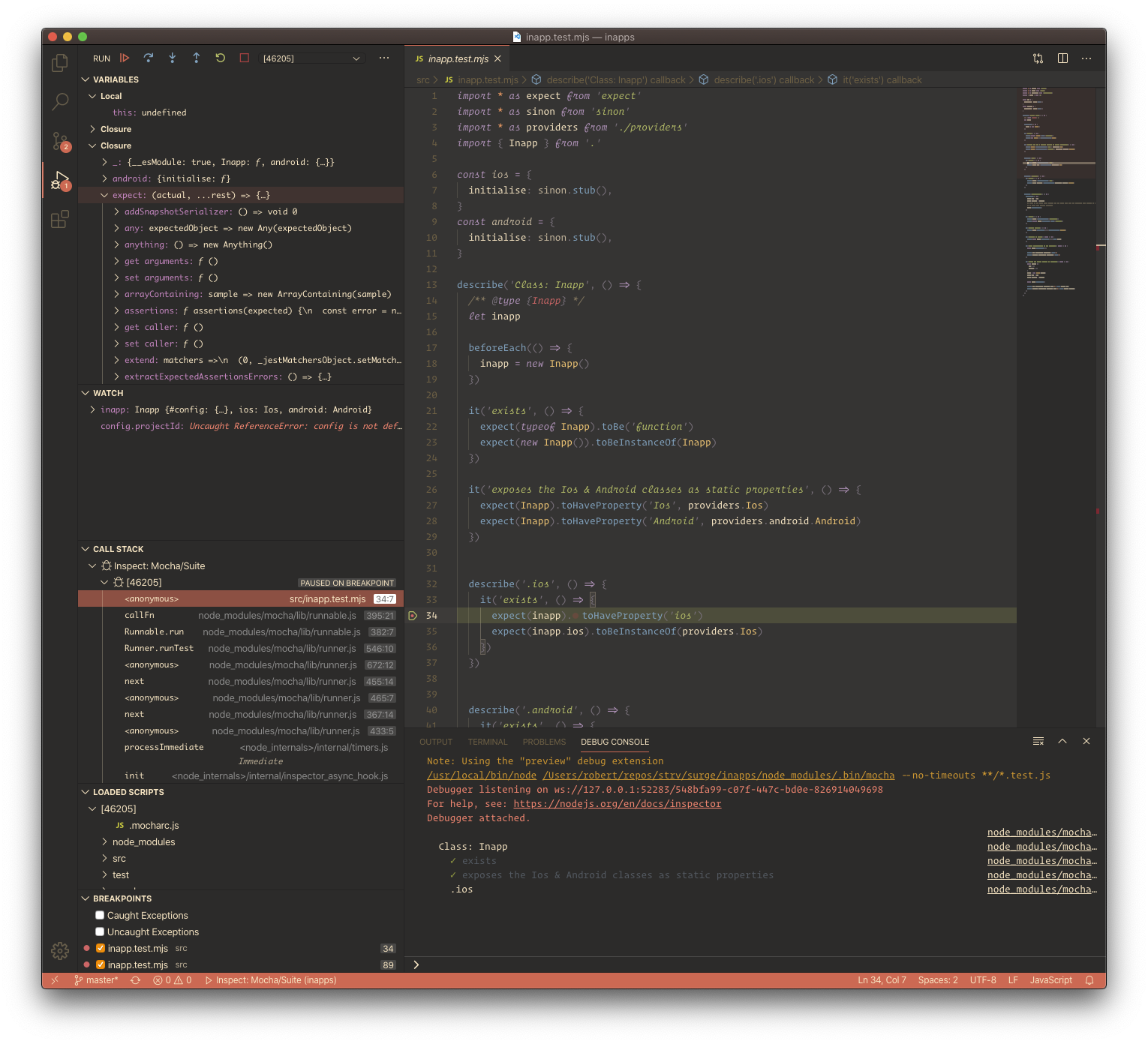Screen dimensions: 1148x1044
Task: Collapse the LOADED SCRIPTS section
Action: 241,792
